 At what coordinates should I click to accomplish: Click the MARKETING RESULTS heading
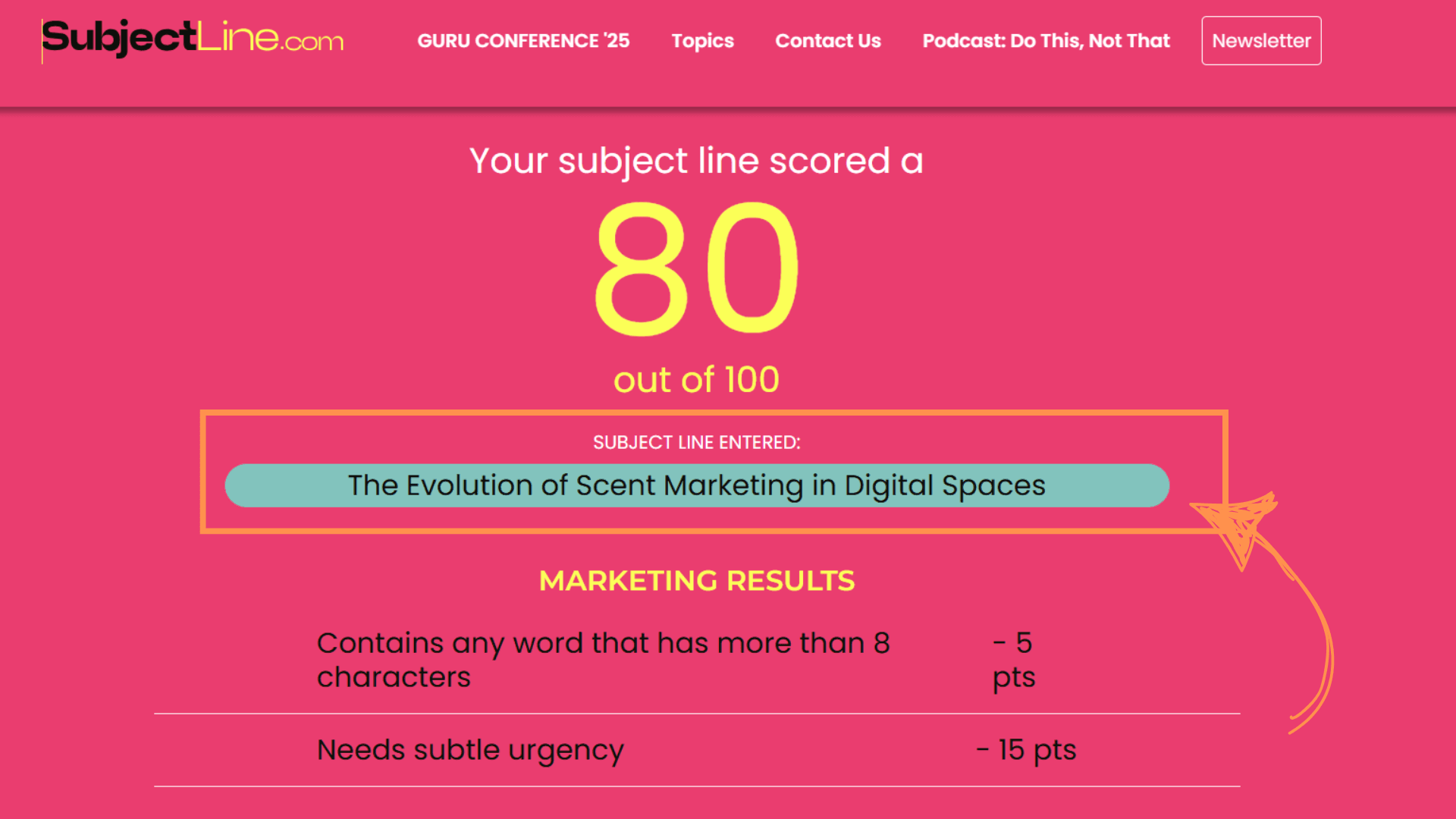(x=696, y=580)
